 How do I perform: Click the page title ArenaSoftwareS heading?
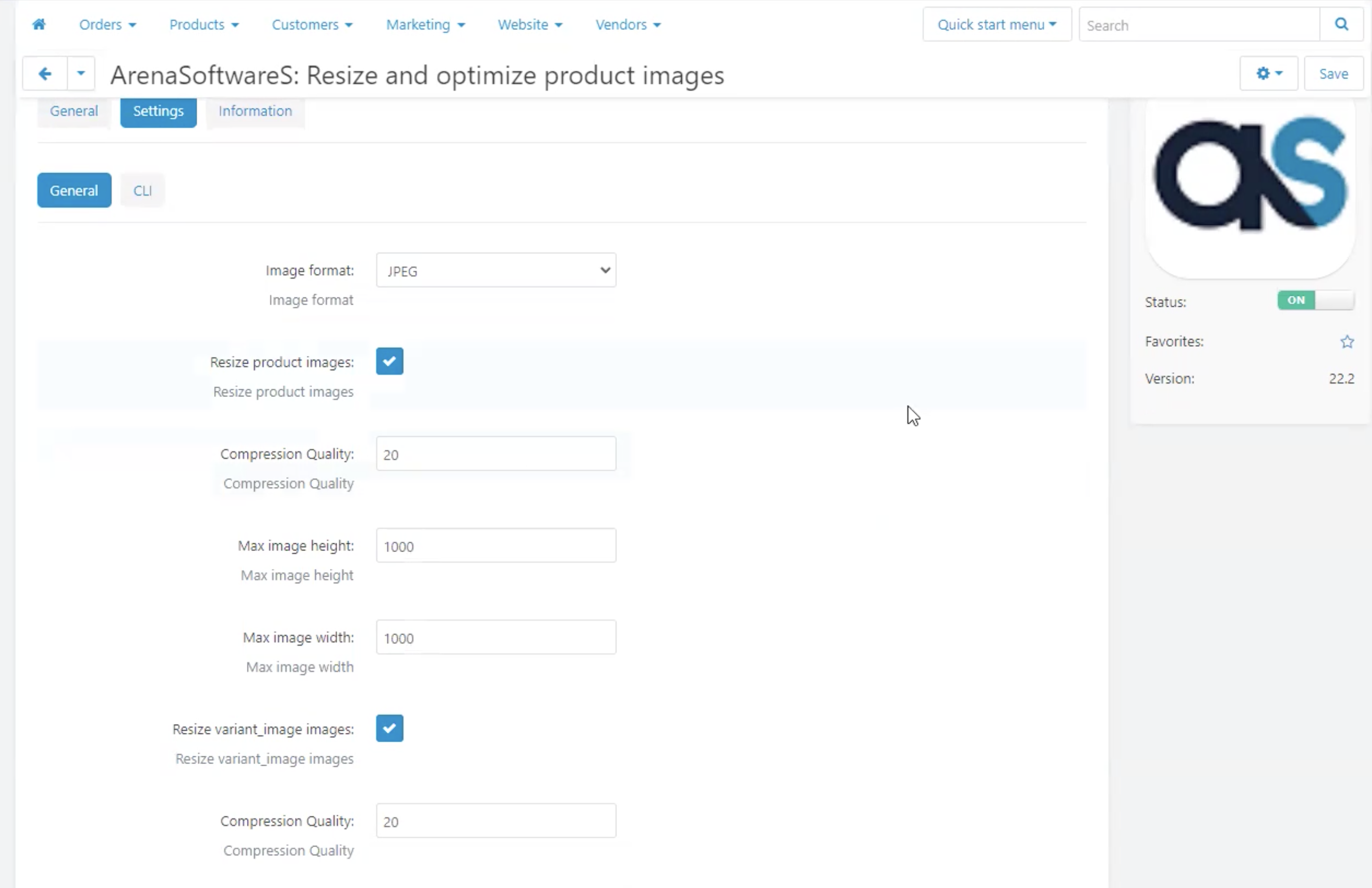pyautogui.click(x=417, y=75)
